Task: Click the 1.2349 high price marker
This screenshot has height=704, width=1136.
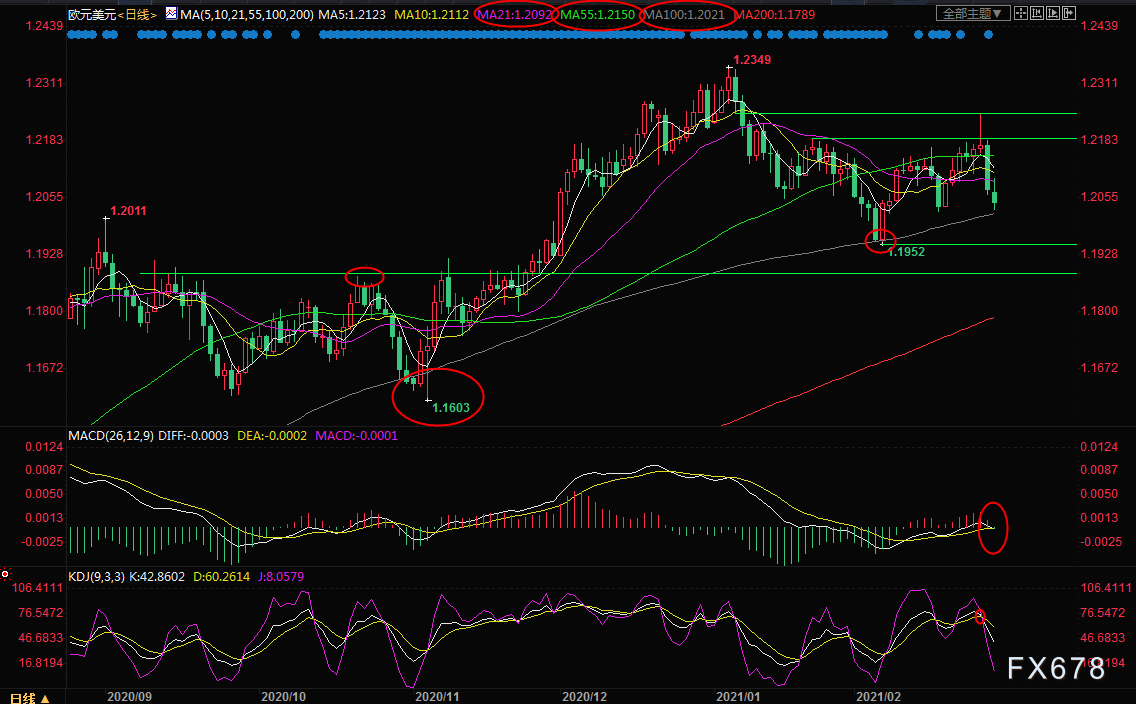Action: coord(752,59)
